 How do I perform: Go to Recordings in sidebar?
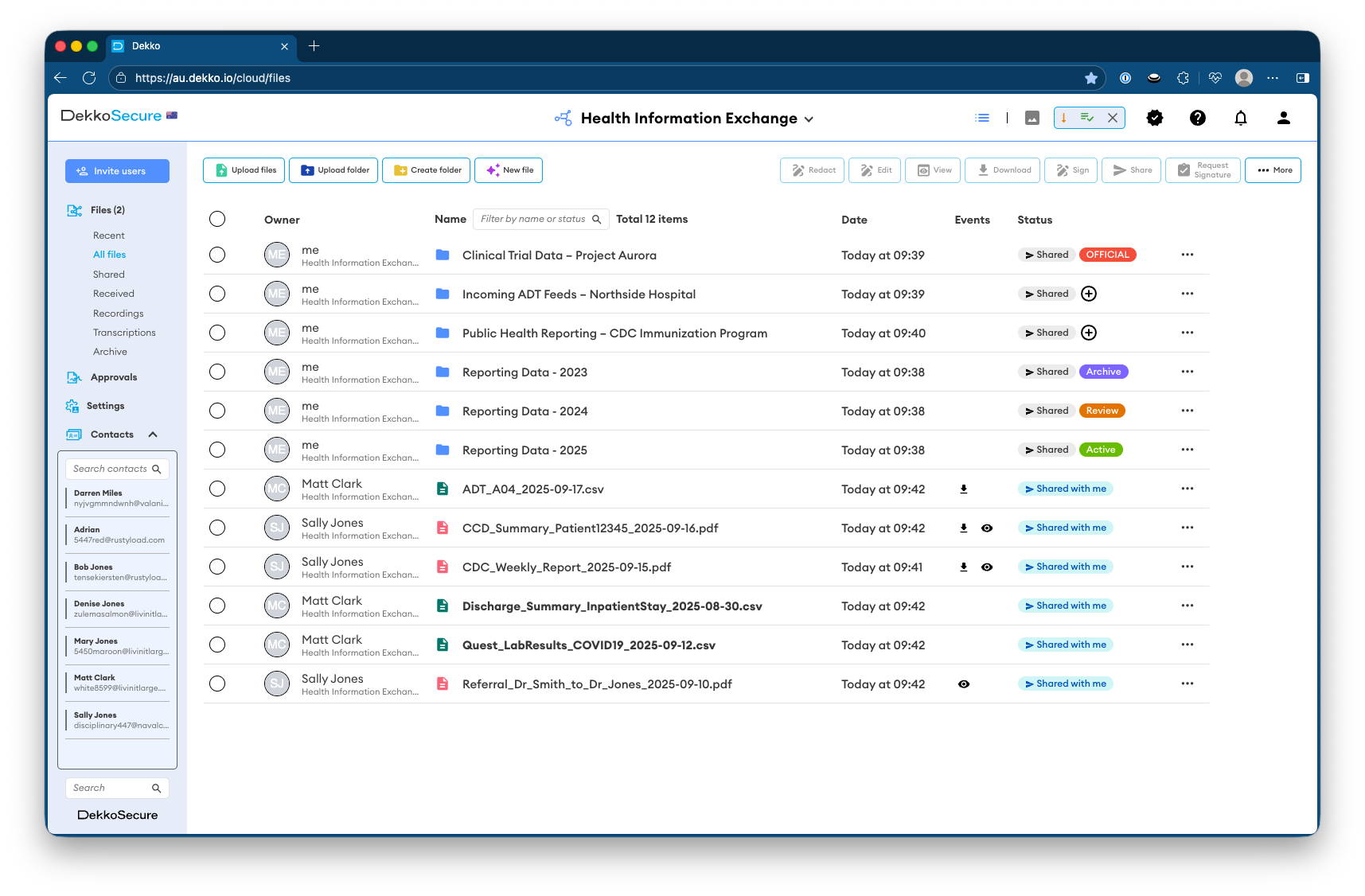pos(118,314)
